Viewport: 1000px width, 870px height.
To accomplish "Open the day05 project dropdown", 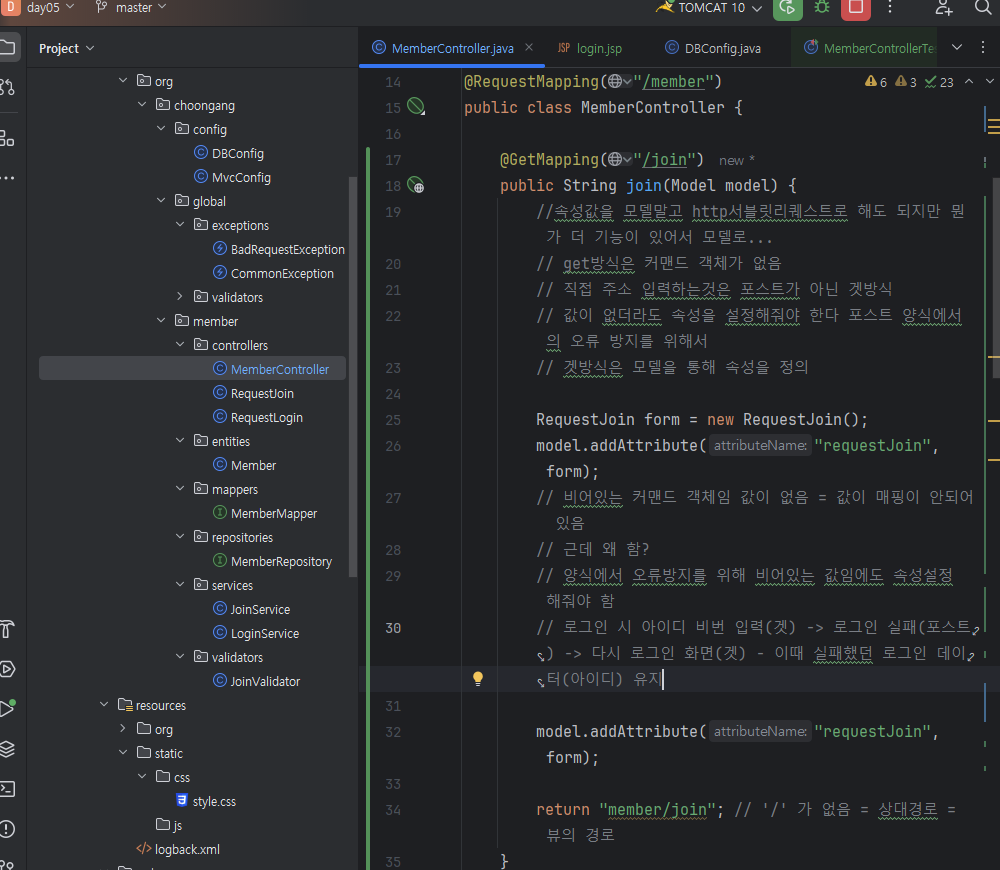I will (50, 8).
